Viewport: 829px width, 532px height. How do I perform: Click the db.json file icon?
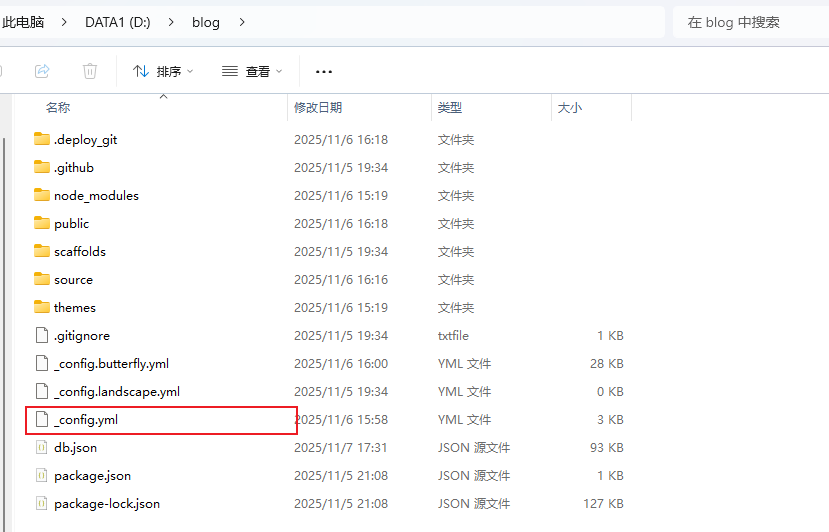pyautogui.click(x=42, y=447)
